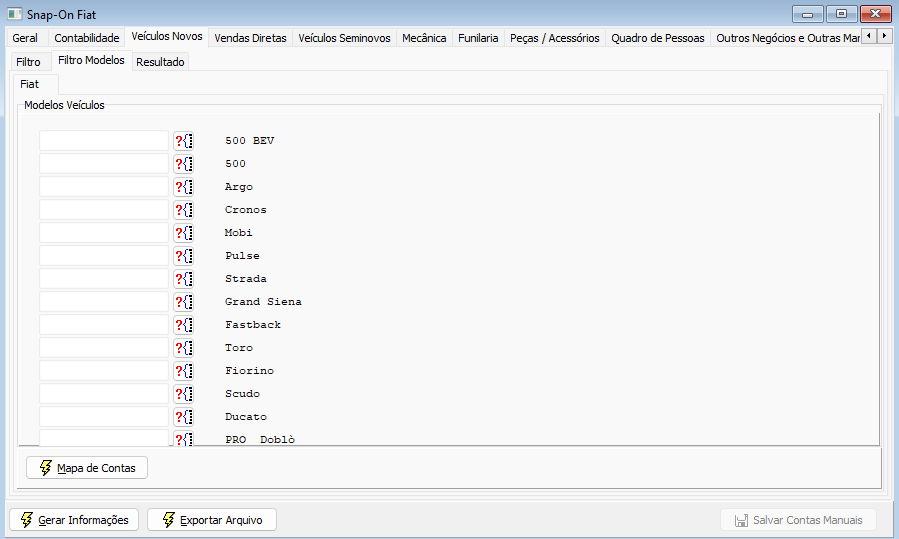Click the Mapa de Contas button
The height and width of the screenshot is (539, 899).
pyautogui.click(x=87, y=468)
